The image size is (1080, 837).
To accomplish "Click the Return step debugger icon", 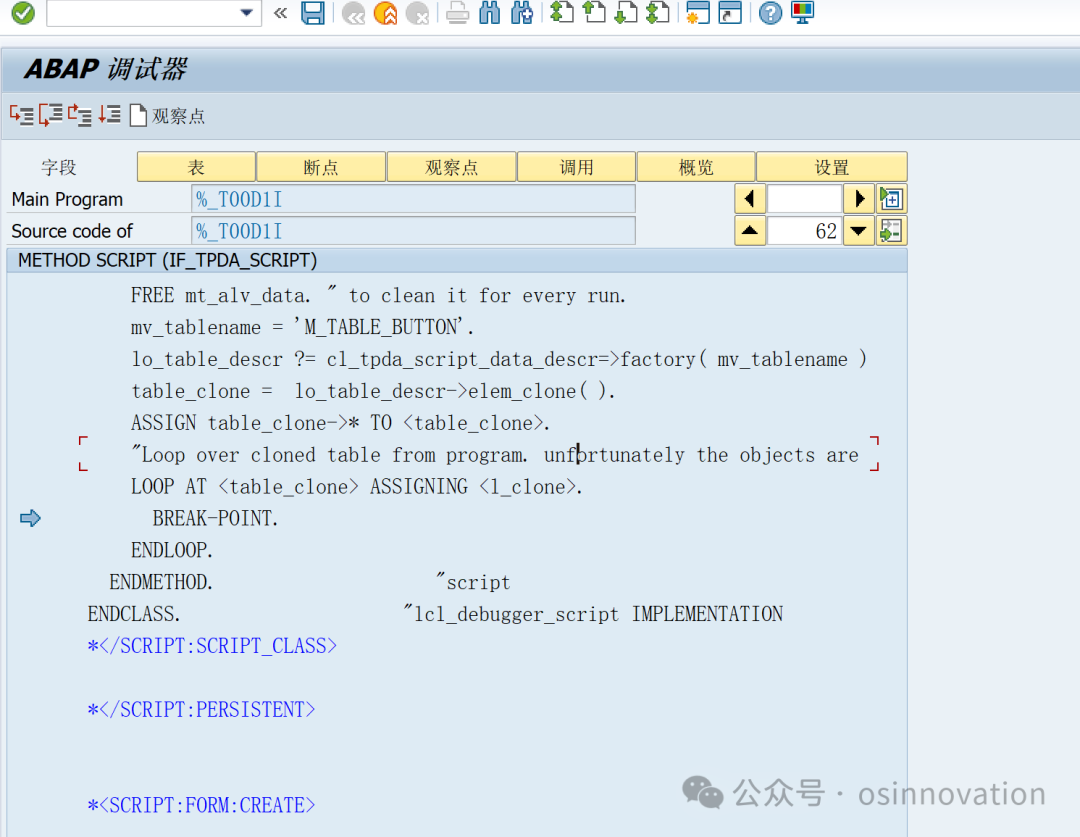I will point(79,115).
